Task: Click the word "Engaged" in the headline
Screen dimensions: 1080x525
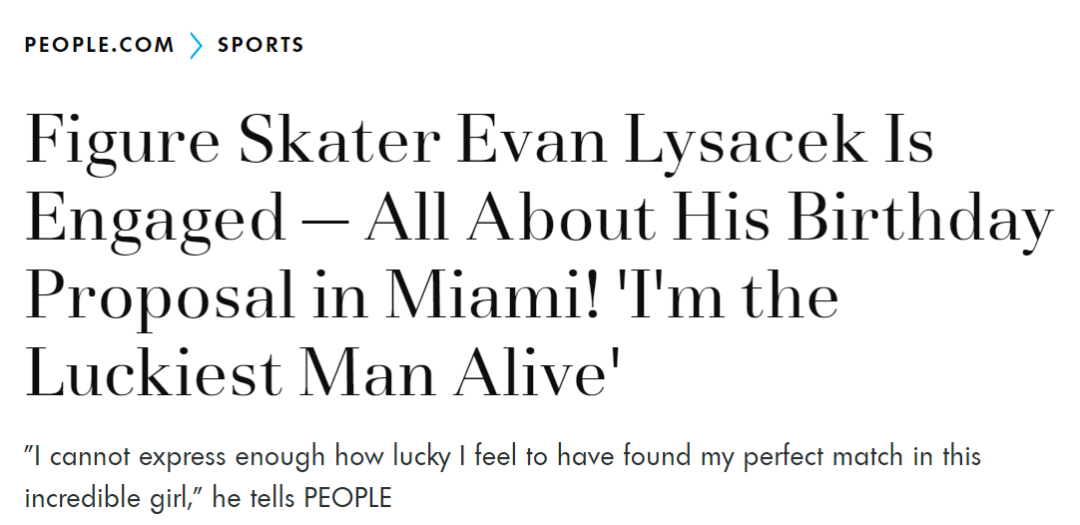Action: 155,219
